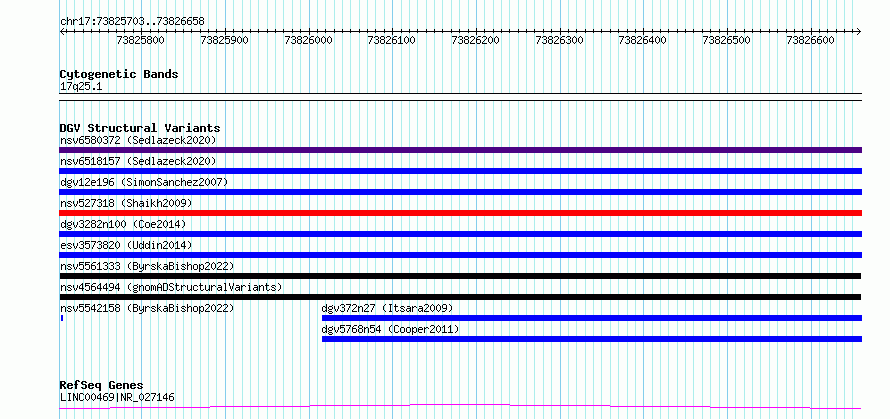
Task: Select the blue dgv3282n100 variant bar
Action: (x=460, y=234)
